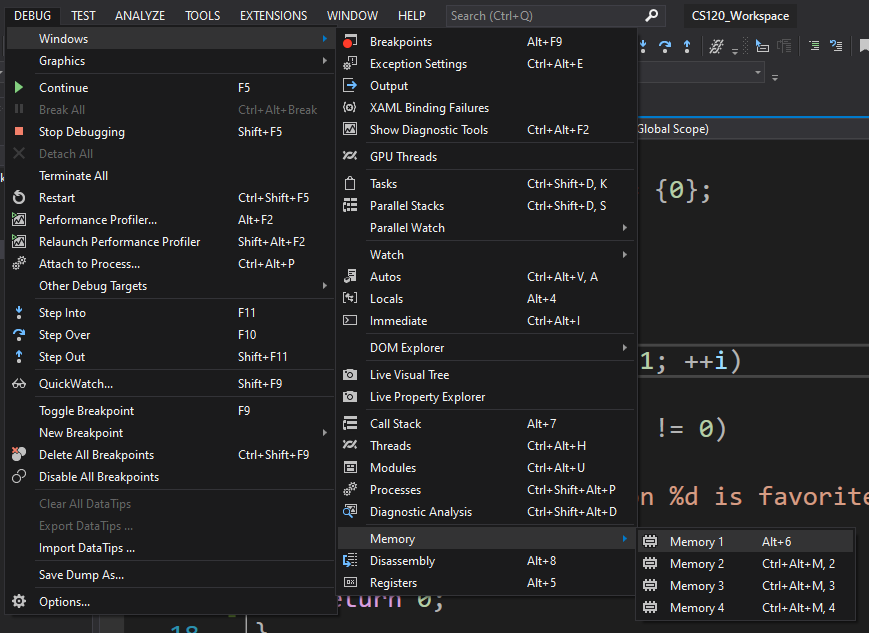
Task: Click the CS120_Workspace solution name
Action: point(740,16)
